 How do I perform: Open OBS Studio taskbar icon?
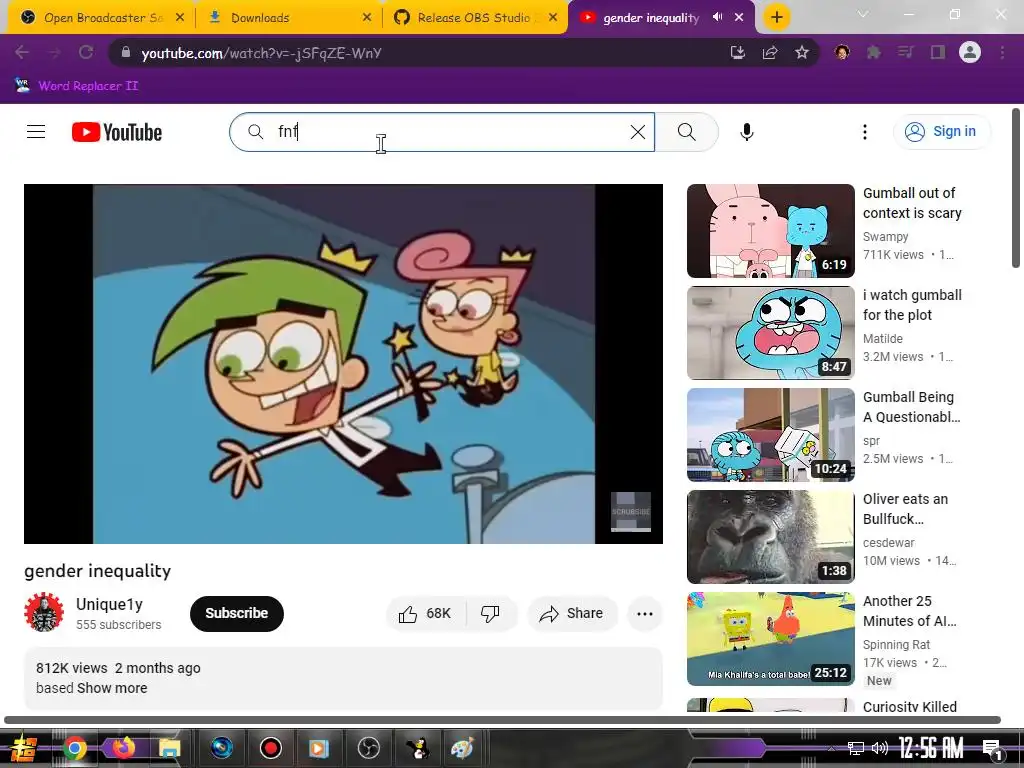368,748
